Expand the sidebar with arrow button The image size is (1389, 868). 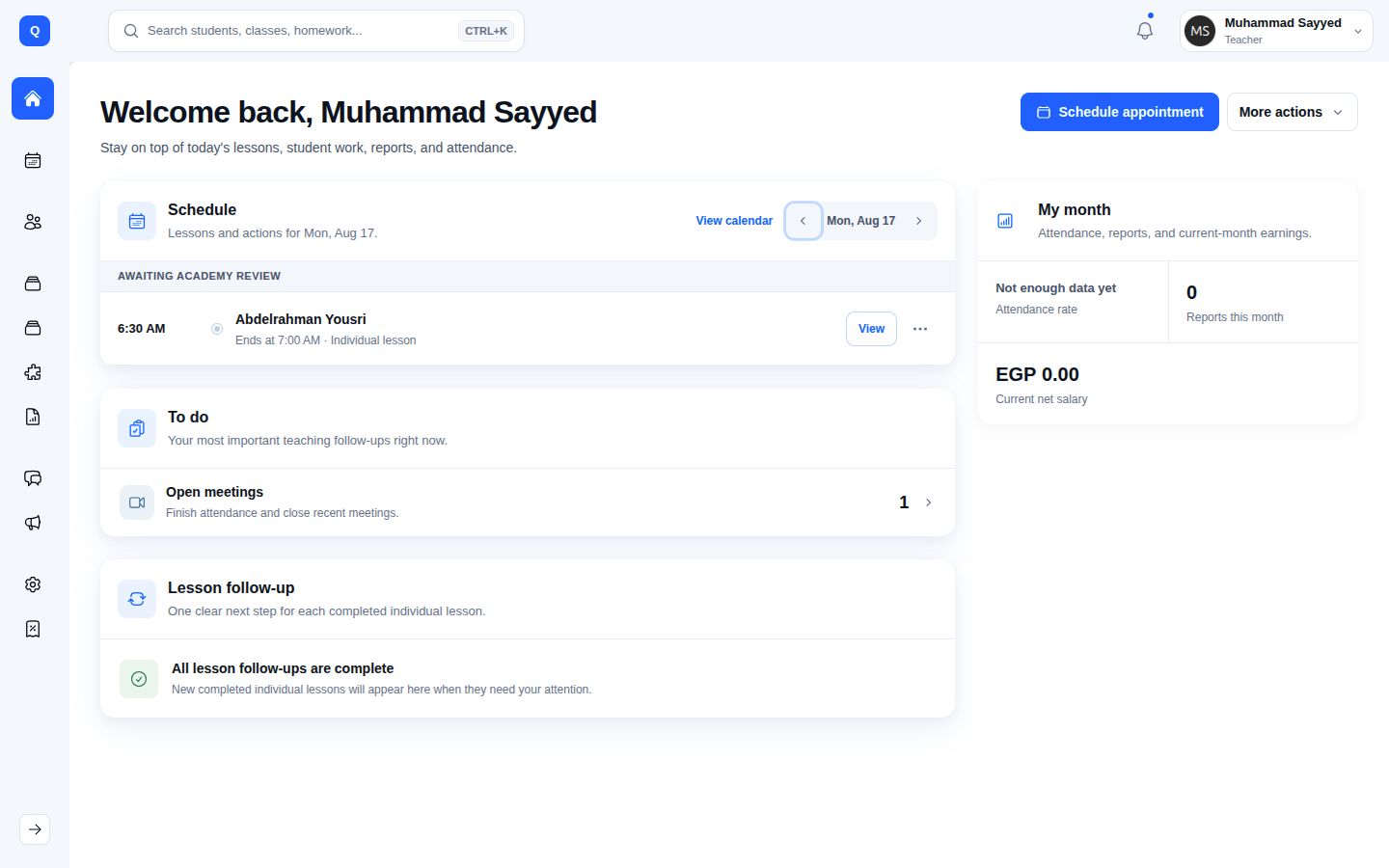point(35,829)
